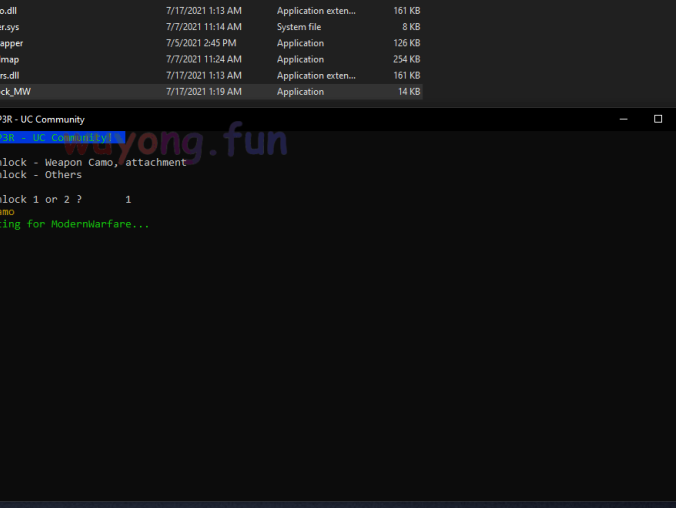676x508 pixels.
Task: Click the 'Weapon Camo, attachment' option line
Action: click(93, 162)
